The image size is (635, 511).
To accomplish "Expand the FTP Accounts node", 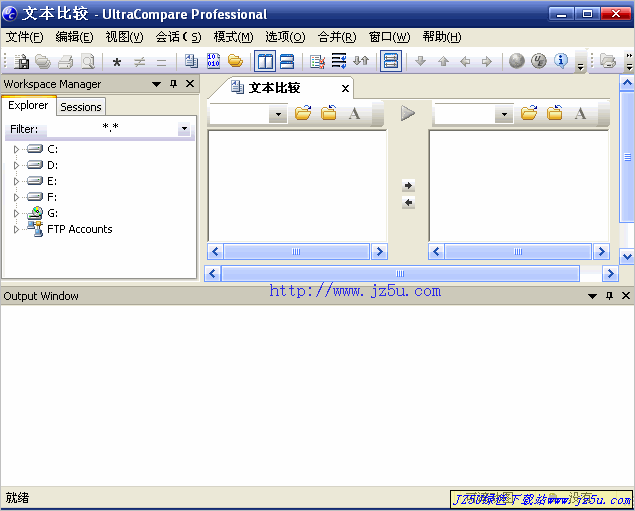I will [16, 229].
